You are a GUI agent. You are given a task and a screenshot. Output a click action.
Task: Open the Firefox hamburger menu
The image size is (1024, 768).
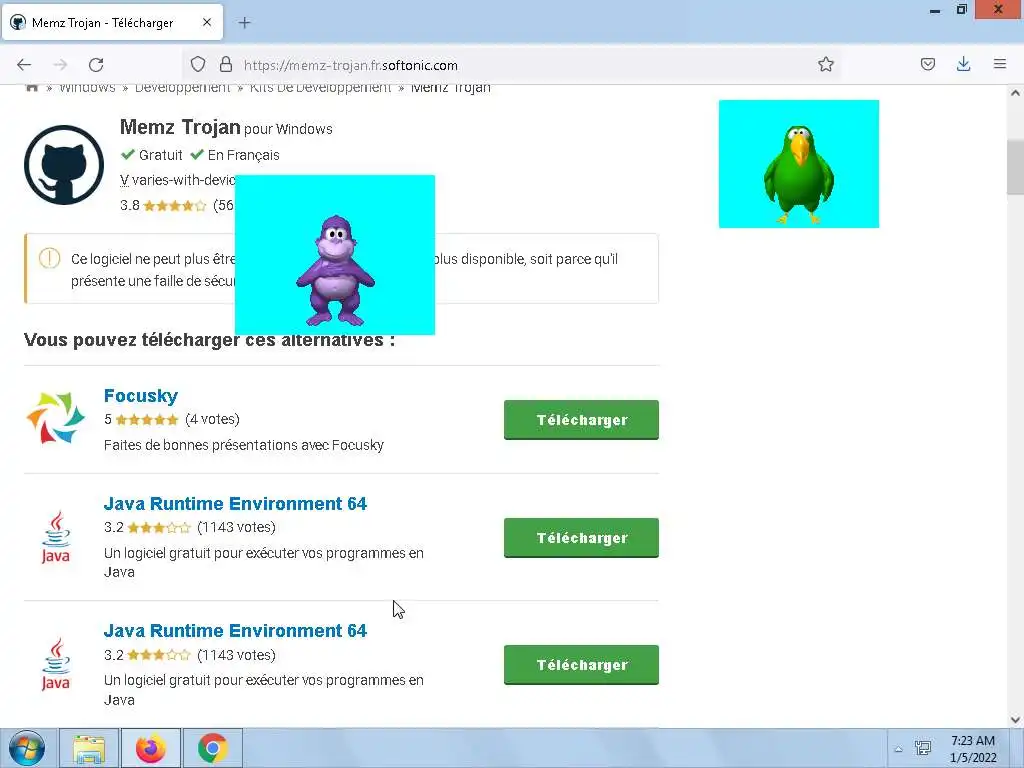999,64
